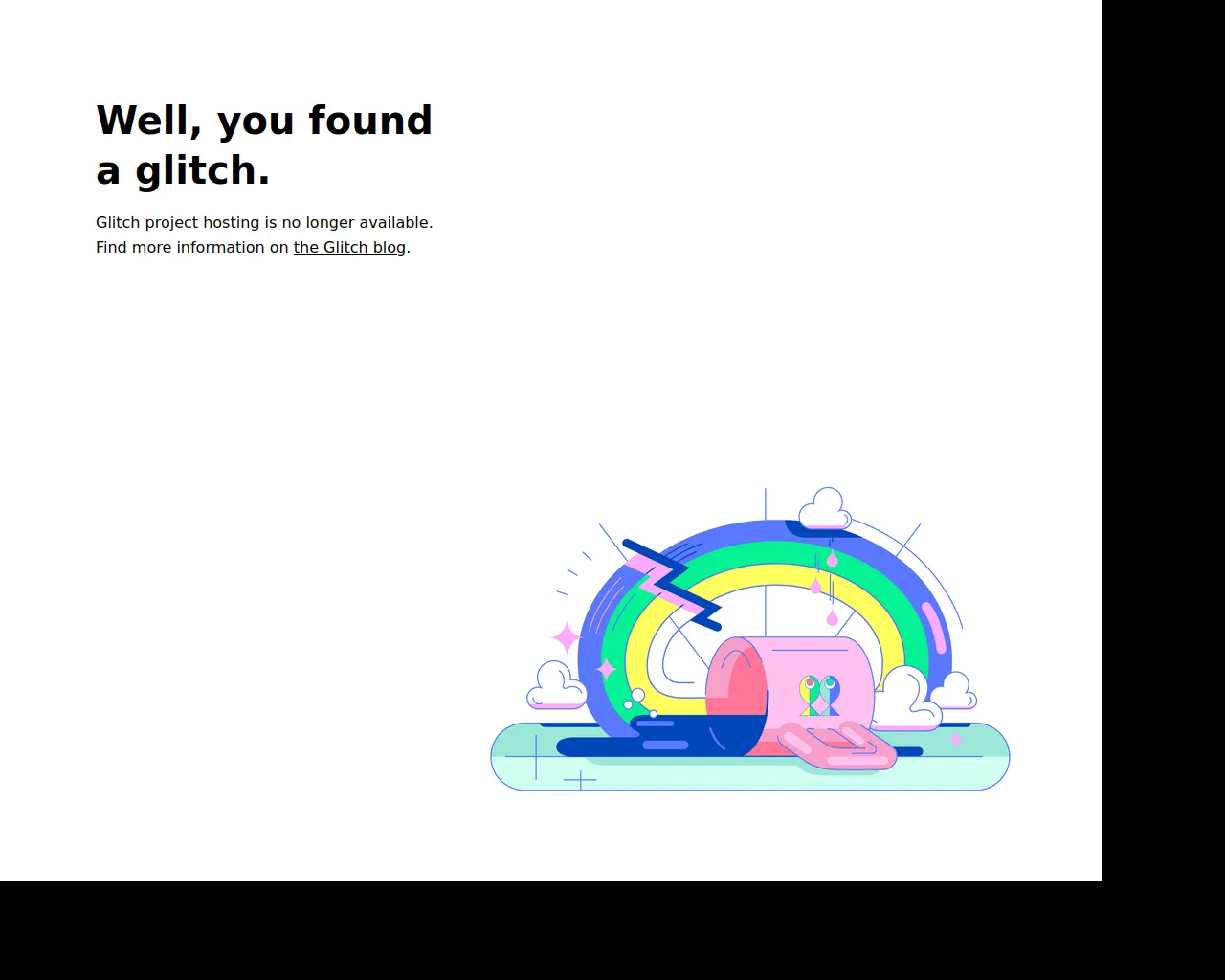Screen dimensions: 1225x980
Task: Click the plus-shaped cross on the mint ground
Action: click(x=580, y=780)
